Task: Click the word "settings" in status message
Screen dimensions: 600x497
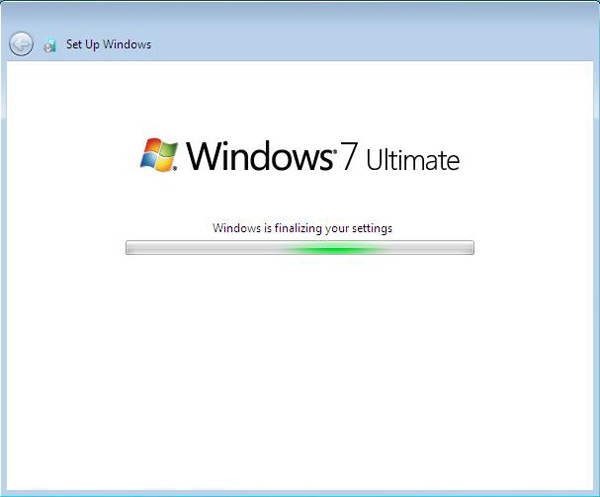Action: [370, 228]
